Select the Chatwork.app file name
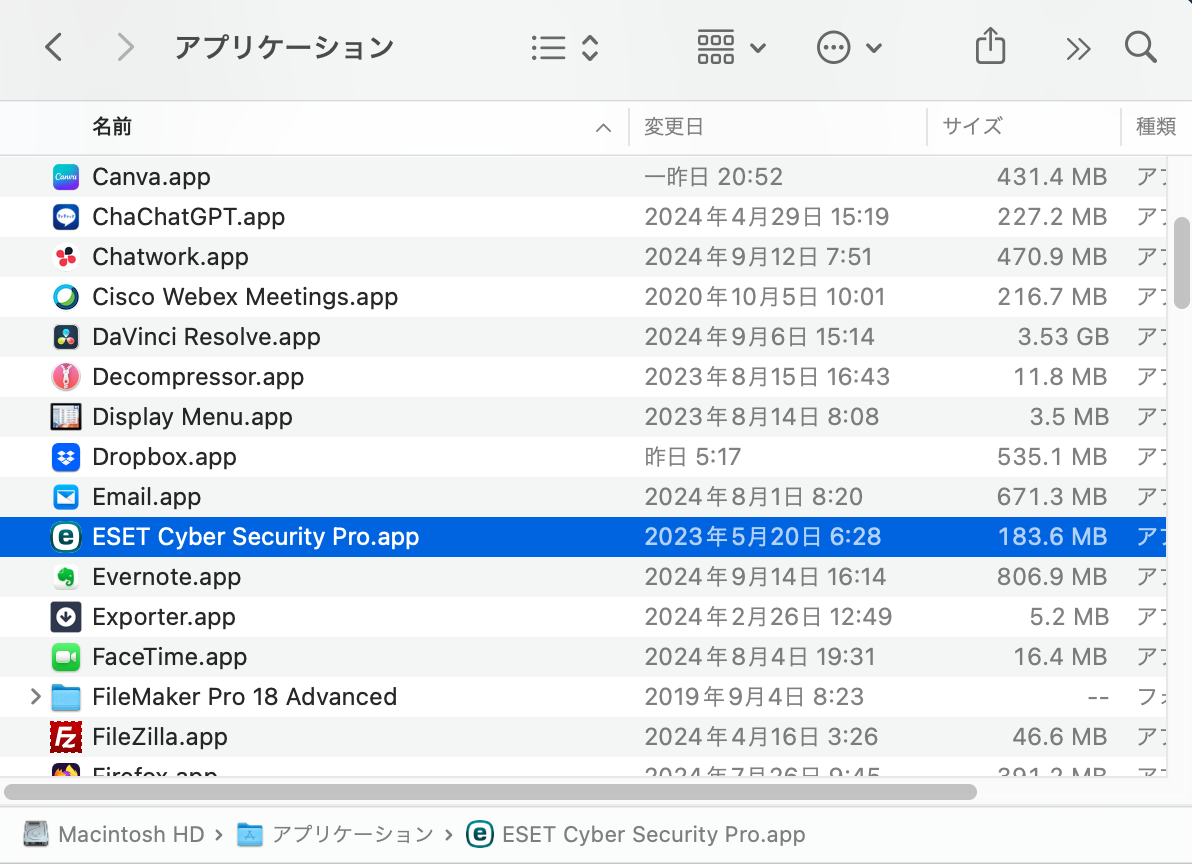 click(170, 257)
